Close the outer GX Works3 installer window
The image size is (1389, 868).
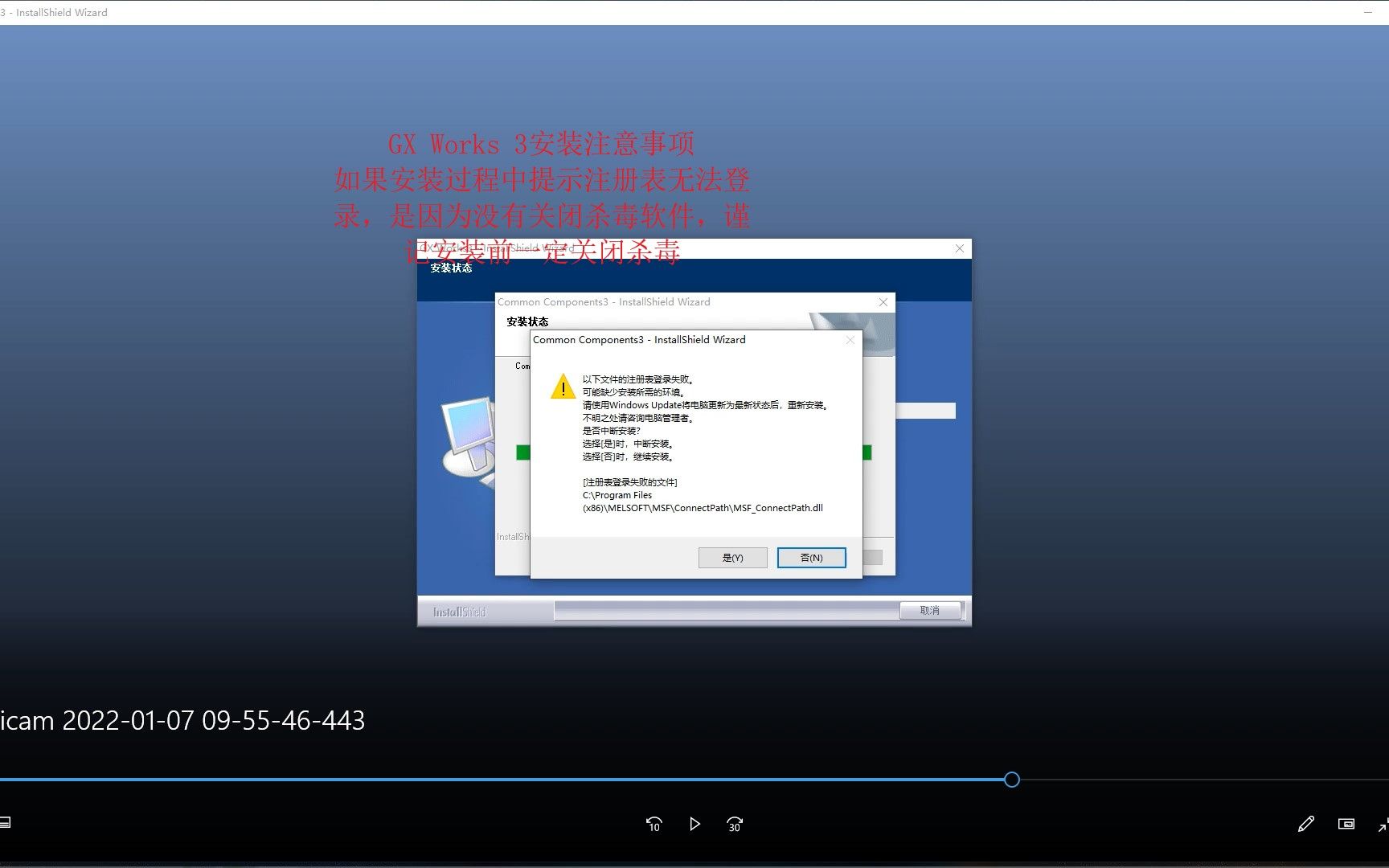(x=959, y=248)
